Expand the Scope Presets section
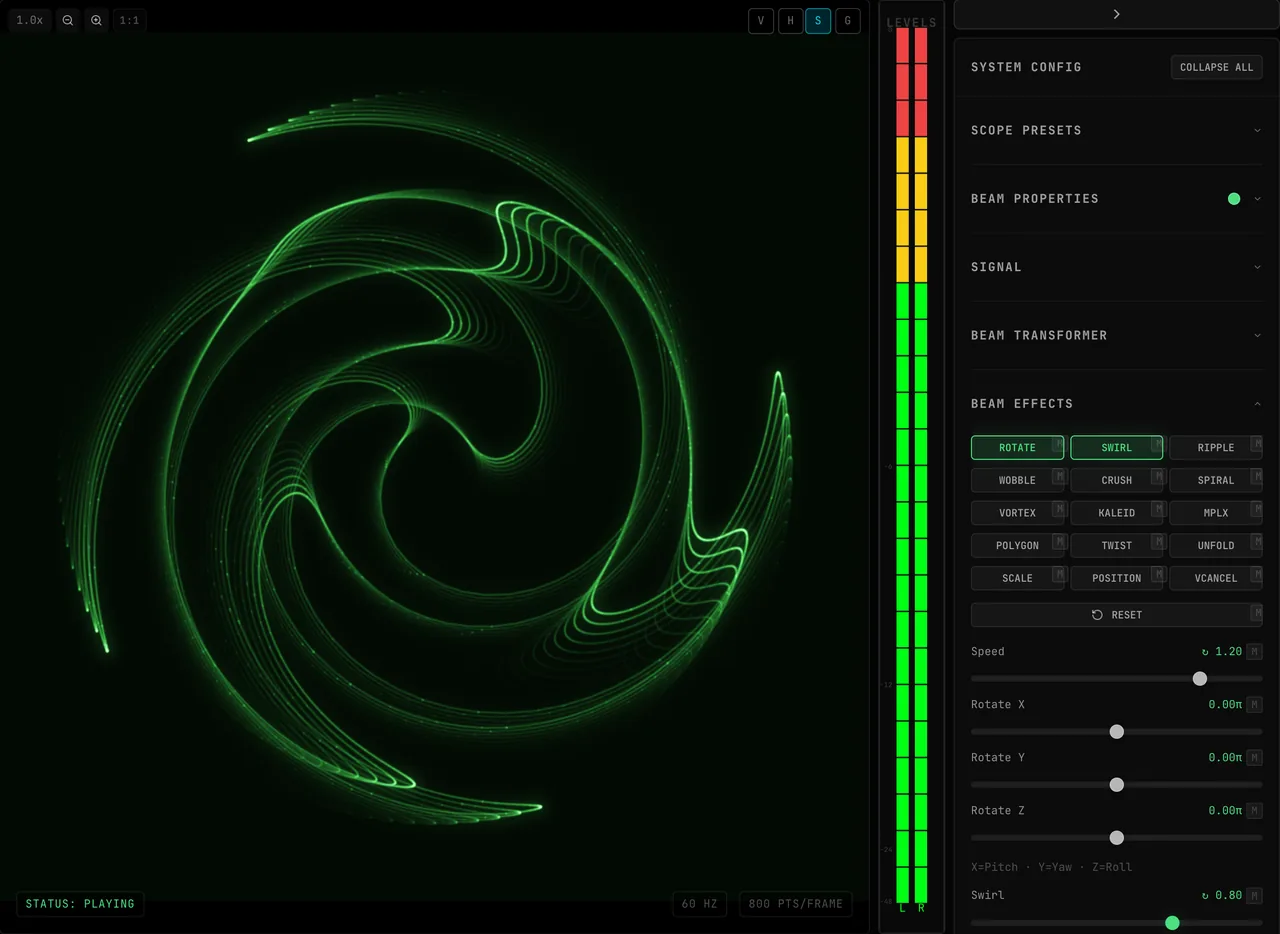The height and width of the screenshot is (934, 1280). coord(1116,130)
